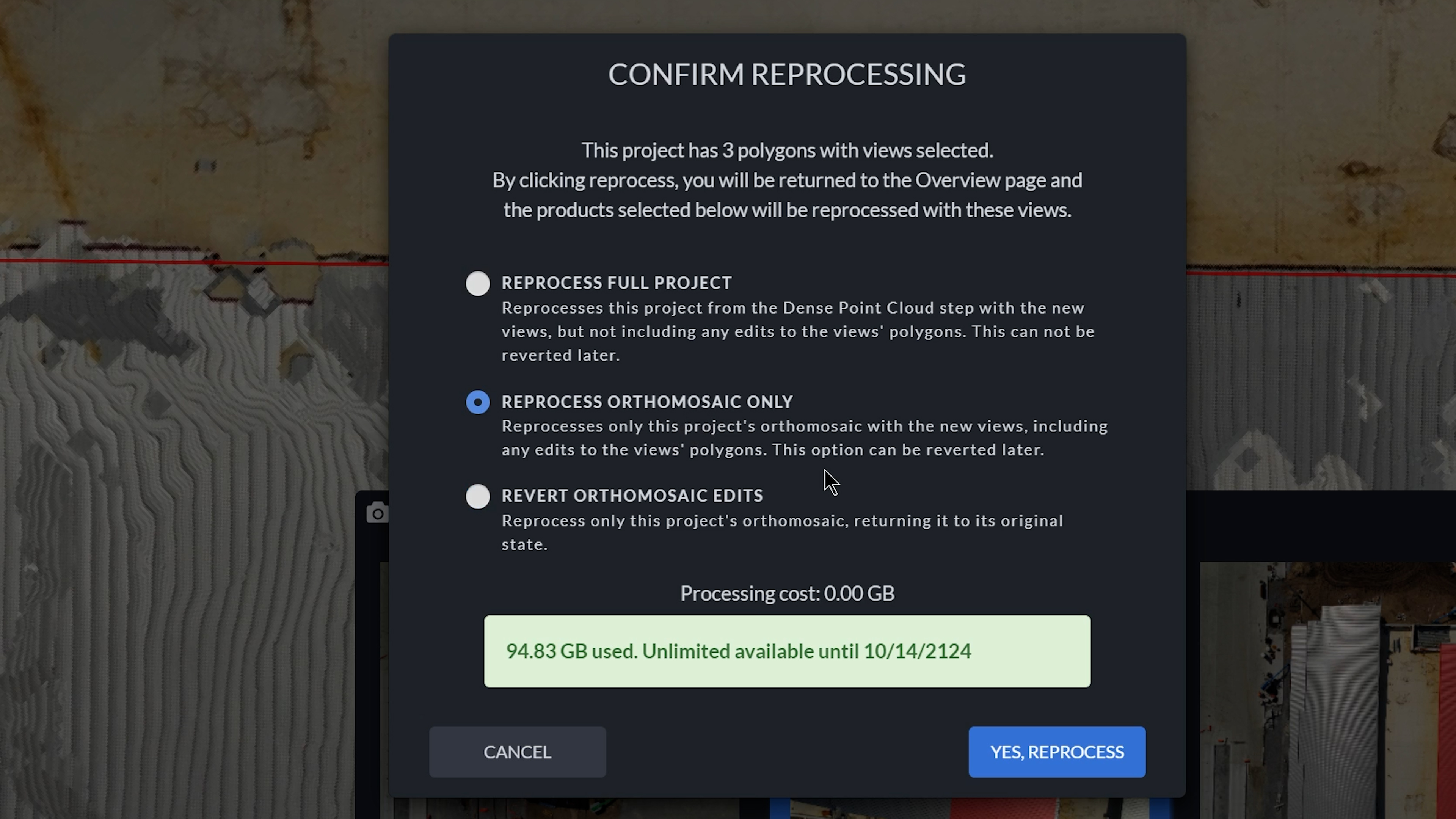This screenshot has width=1456, height=819.
Task: Click the Full Project option description text
Action: point(791,331)
